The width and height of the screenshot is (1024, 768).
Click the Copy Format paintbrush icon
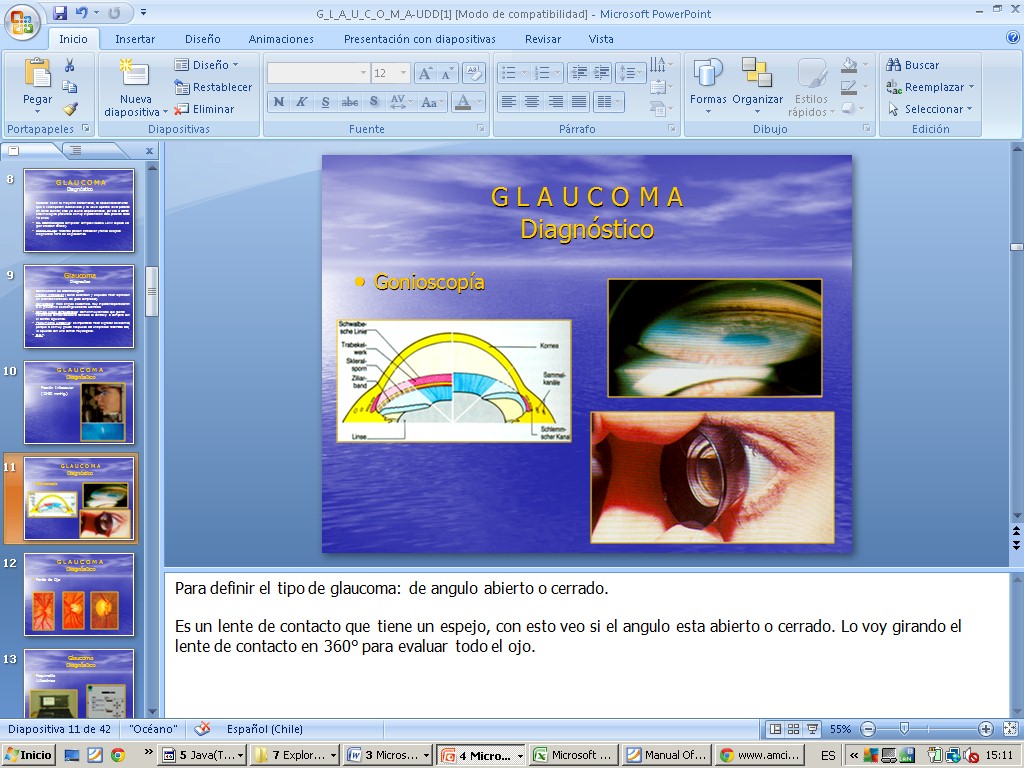[70, 109]
